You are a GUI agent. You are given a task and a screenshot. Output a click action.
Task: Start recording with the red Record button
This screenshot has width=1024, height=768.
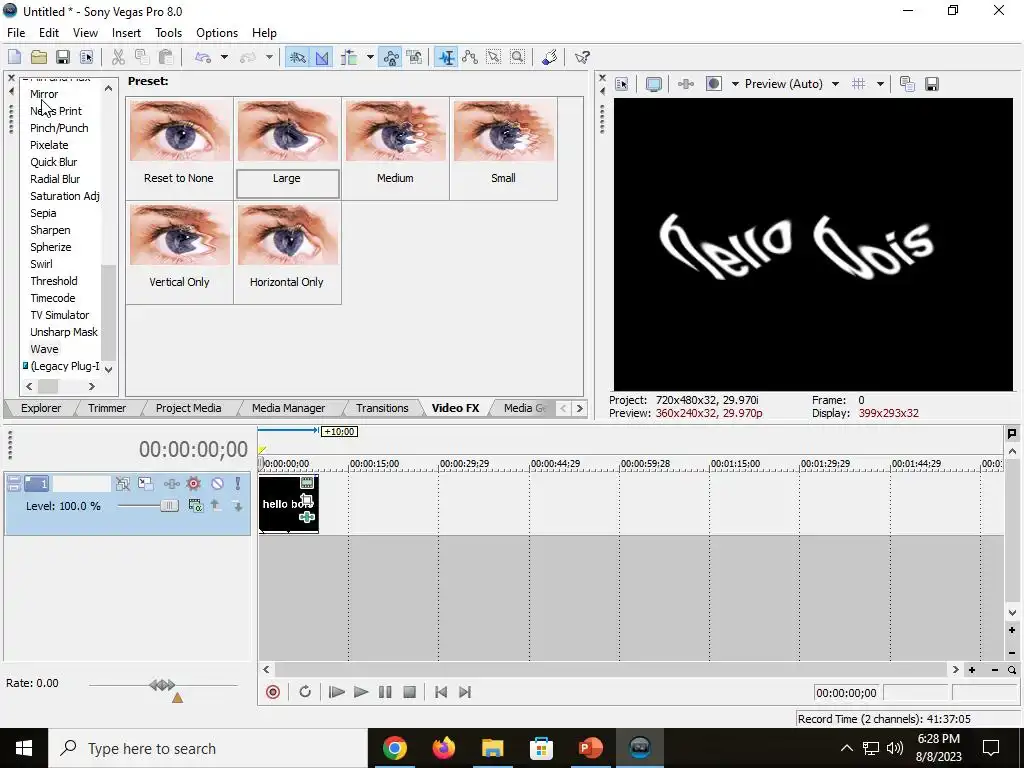click(x=273, y=692)
